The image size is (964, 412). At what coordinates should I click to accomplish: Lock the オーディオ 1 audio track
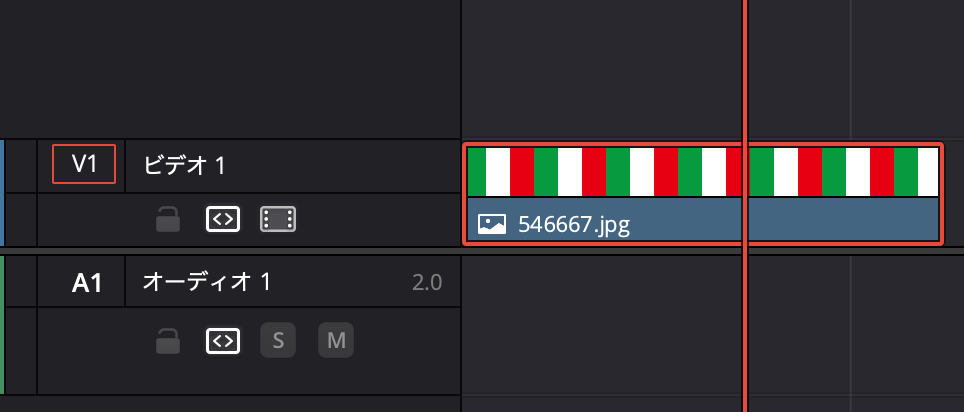pos(168,342)
